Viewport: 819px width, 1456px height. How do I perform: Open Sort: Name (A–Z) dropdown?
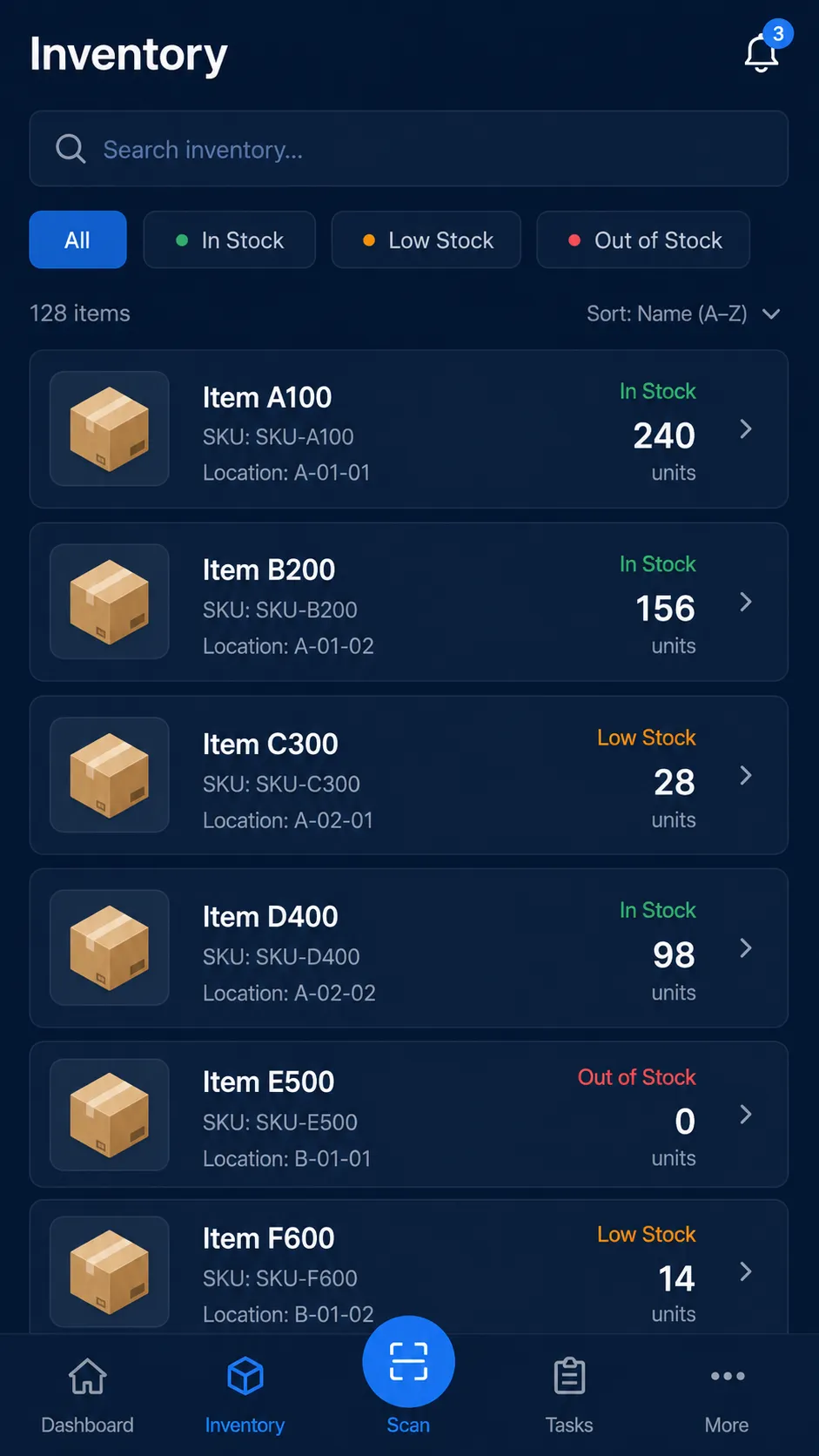(x=683, y=313)
